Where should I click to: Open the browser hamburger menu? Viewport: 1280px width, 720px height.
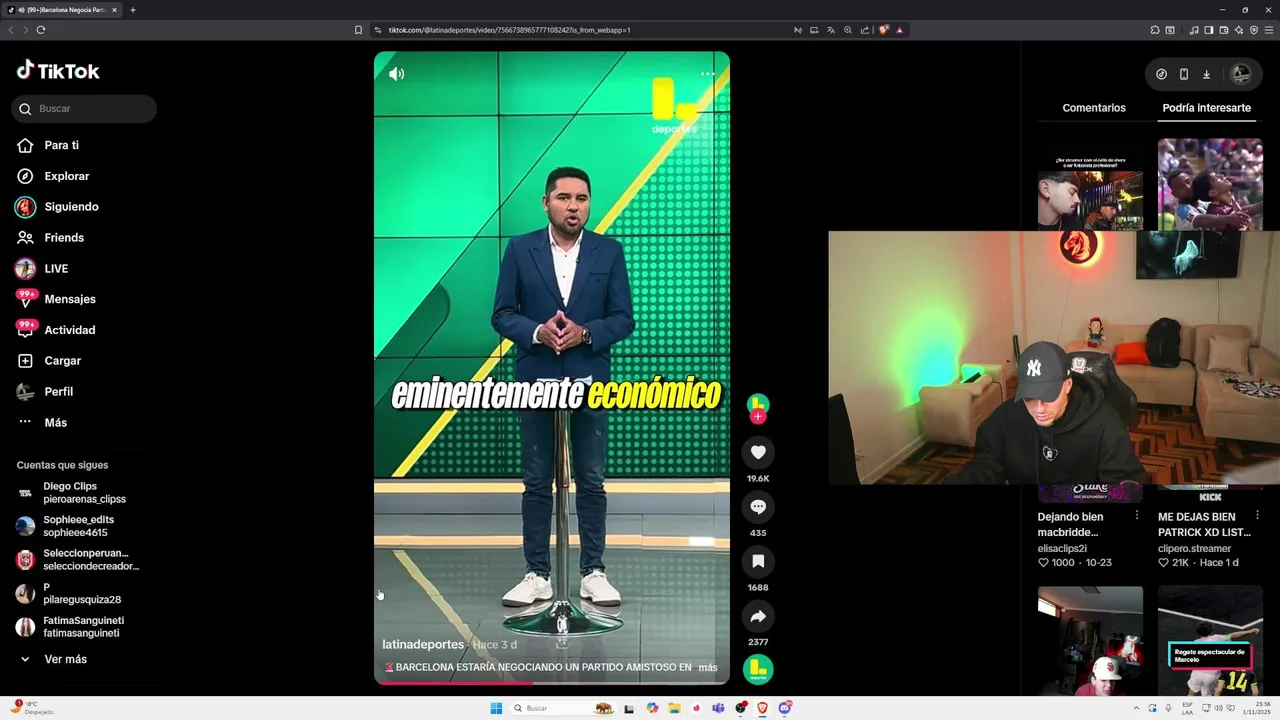[1269, 30]
